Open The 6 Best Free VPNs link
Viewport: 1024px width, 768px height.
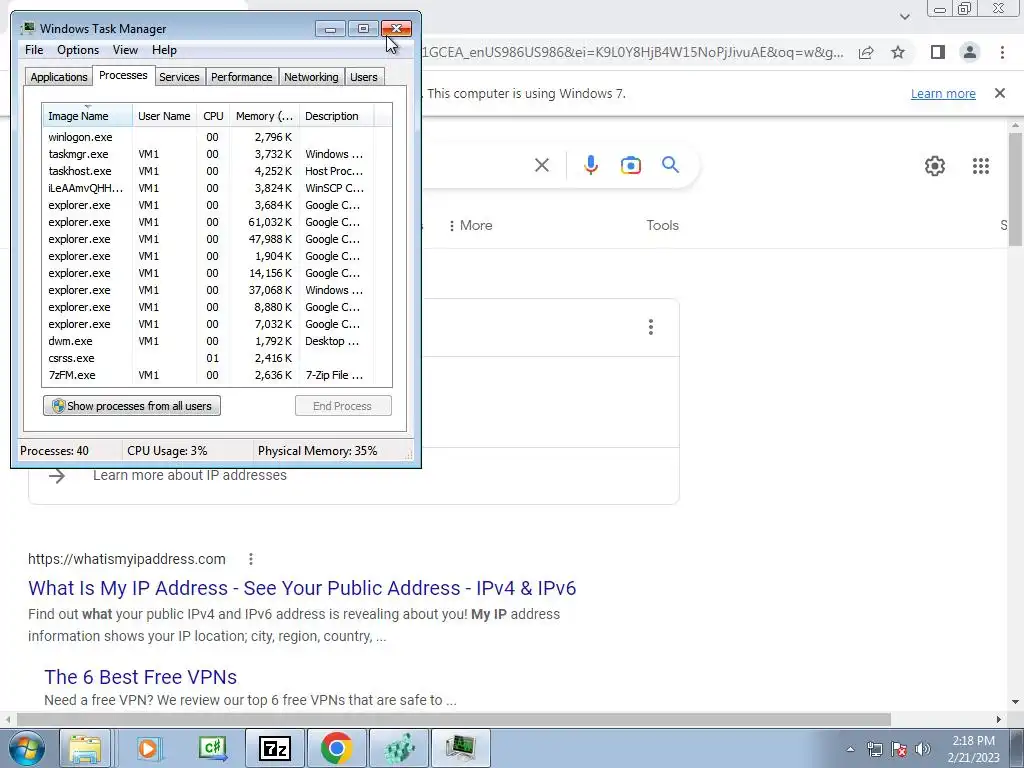(x=140, y=677)
